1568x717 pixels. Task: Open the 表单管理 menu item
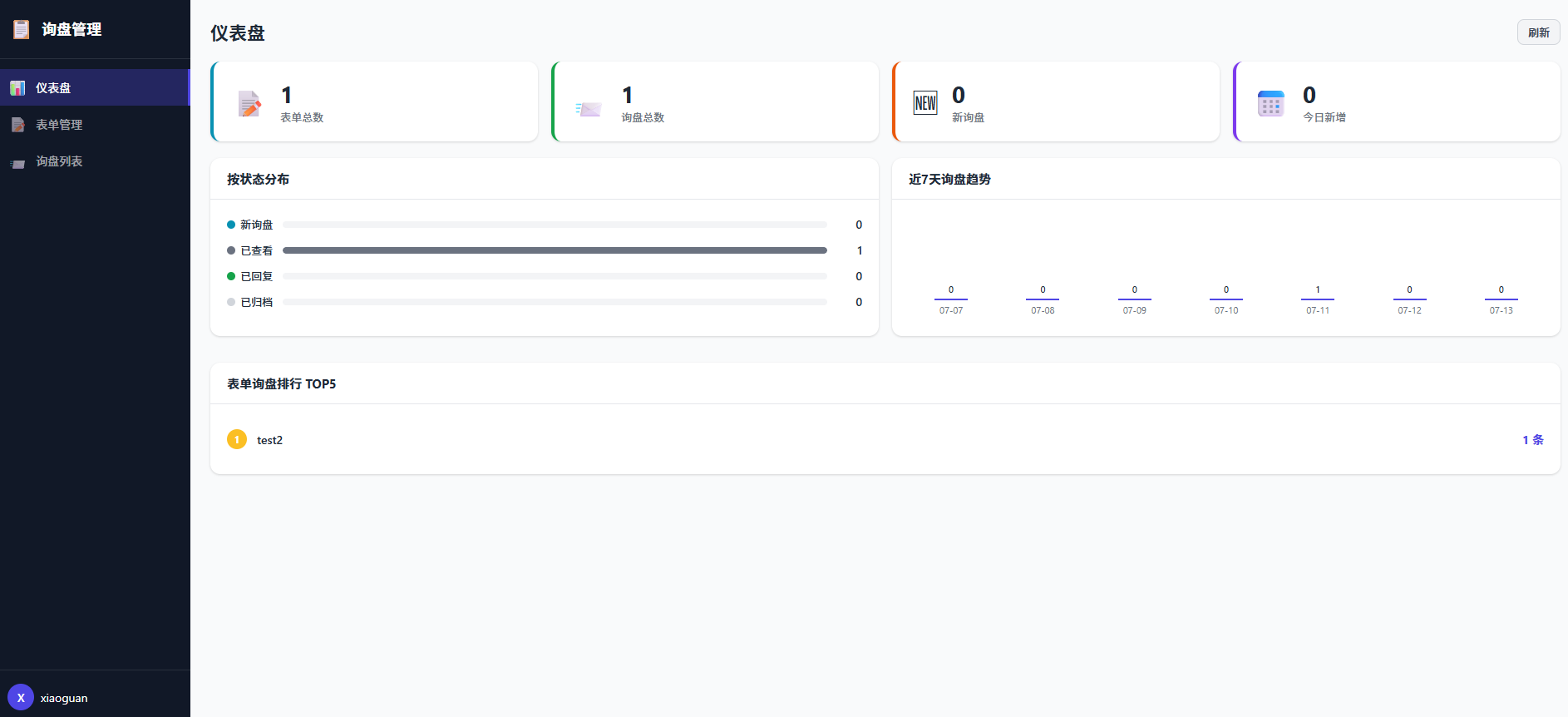pyautogui.click(x=95, y=124)
